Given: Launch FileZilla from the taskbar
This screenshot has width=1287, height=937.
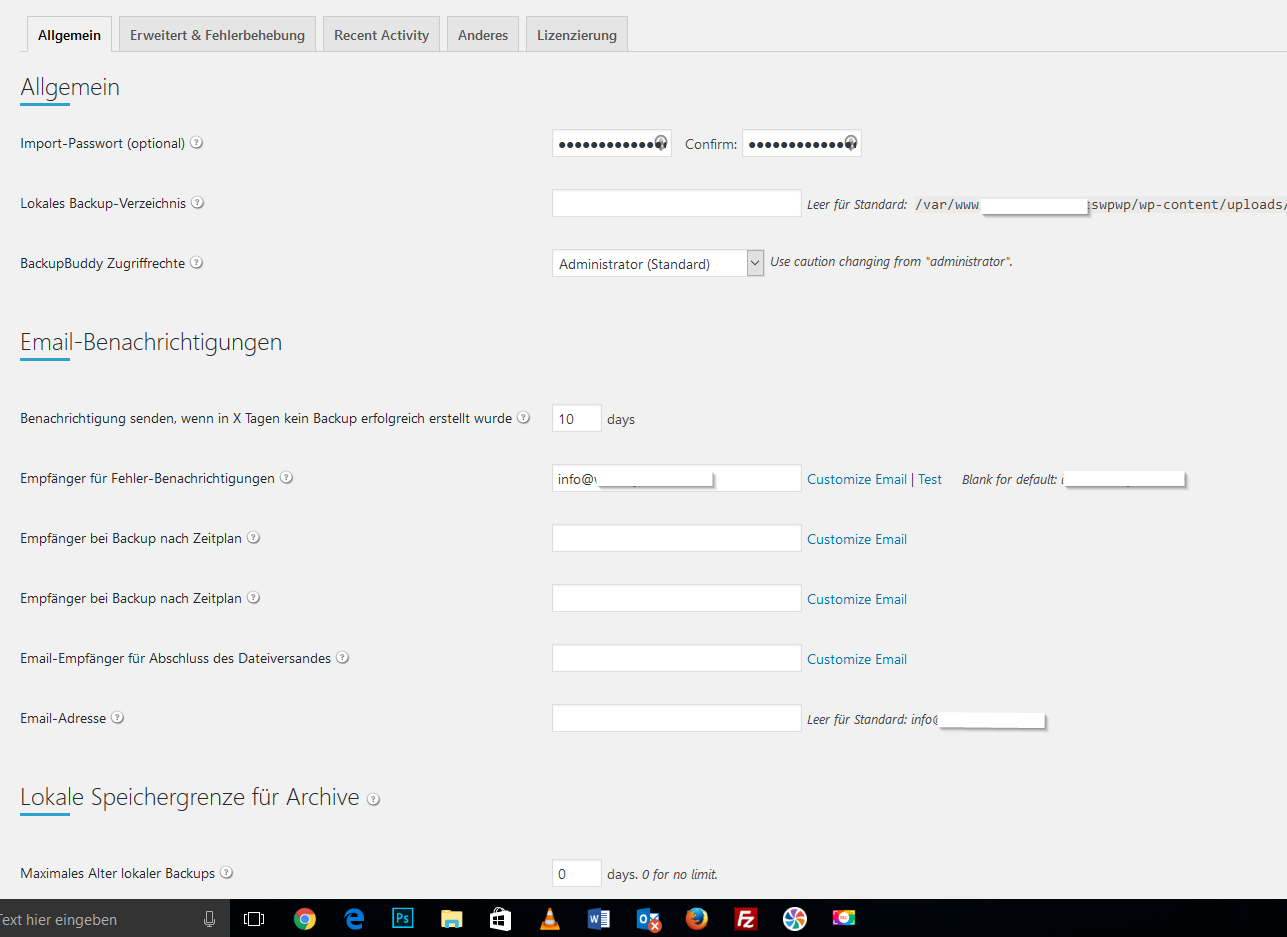Looking at the screenshot, I should (745, 918).
